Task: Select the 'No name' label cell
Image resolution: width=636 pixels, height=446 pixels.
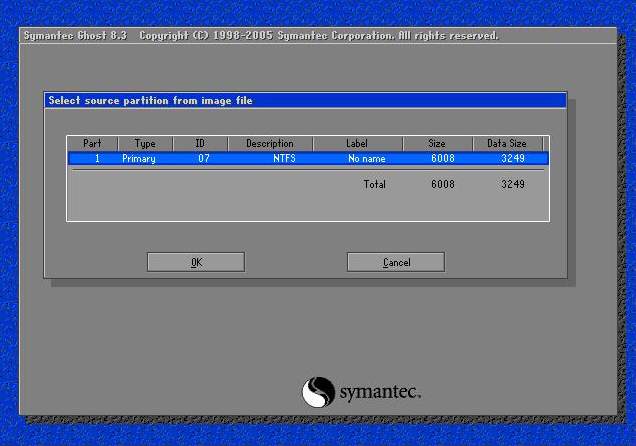Action: (366, 158)
